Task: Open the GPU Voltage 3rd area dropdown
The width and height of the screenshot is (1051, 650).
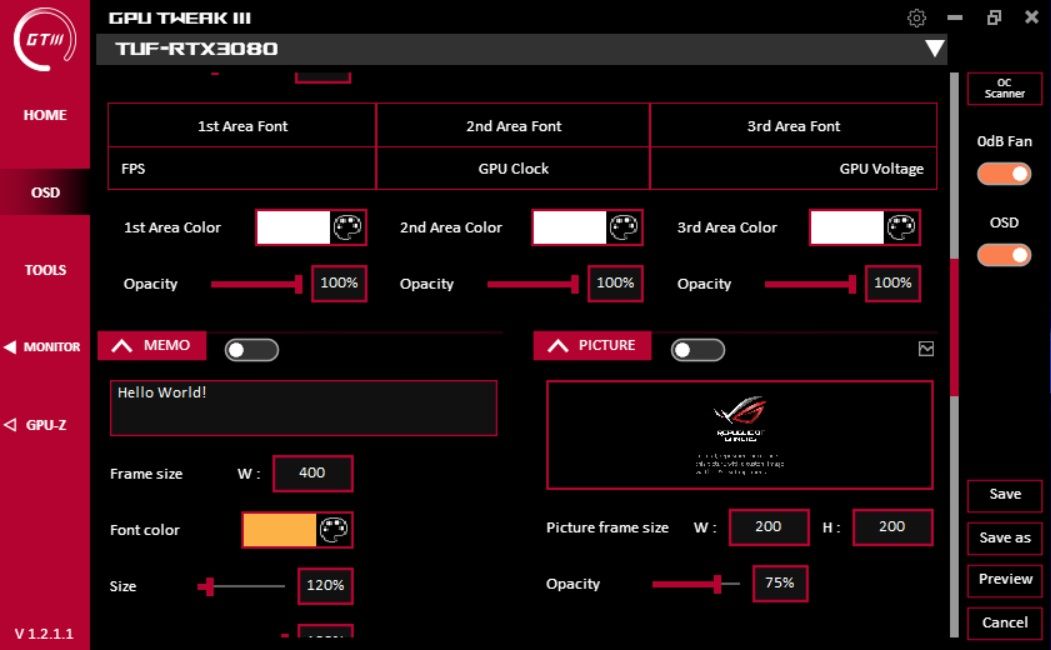Action: click(793, 169)
